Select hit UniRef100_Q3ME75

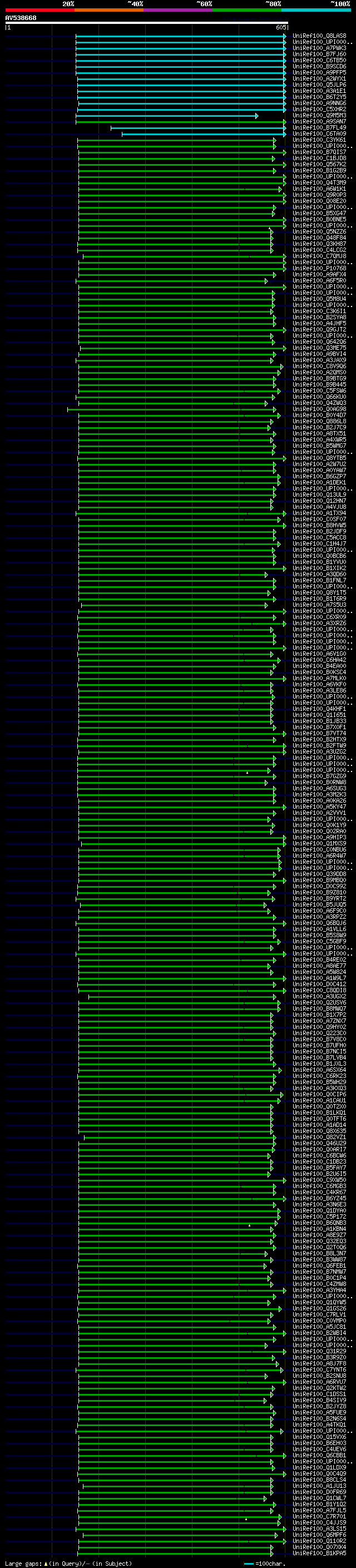(319, 348)
